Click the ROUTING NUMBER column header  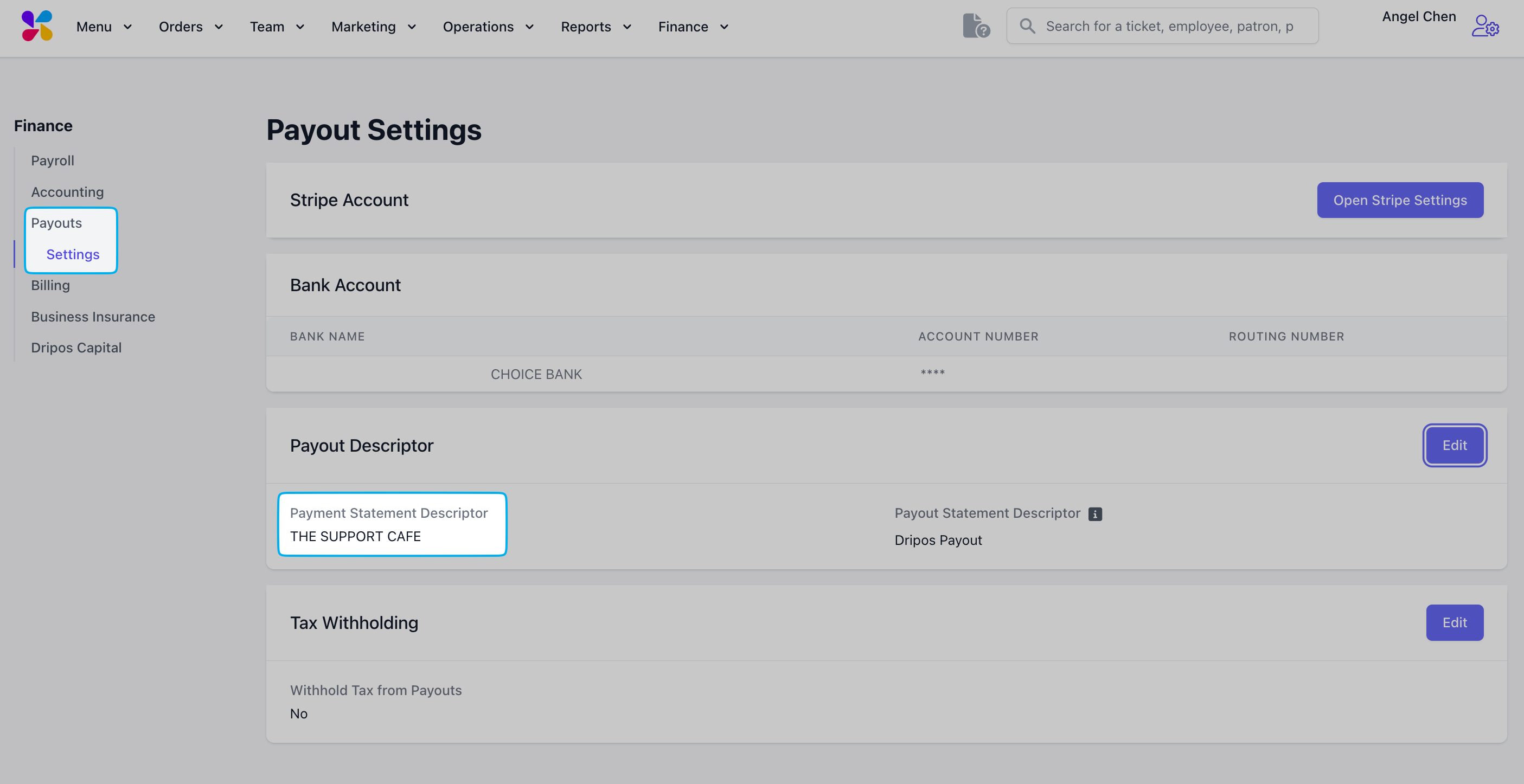click(1286, 336)
